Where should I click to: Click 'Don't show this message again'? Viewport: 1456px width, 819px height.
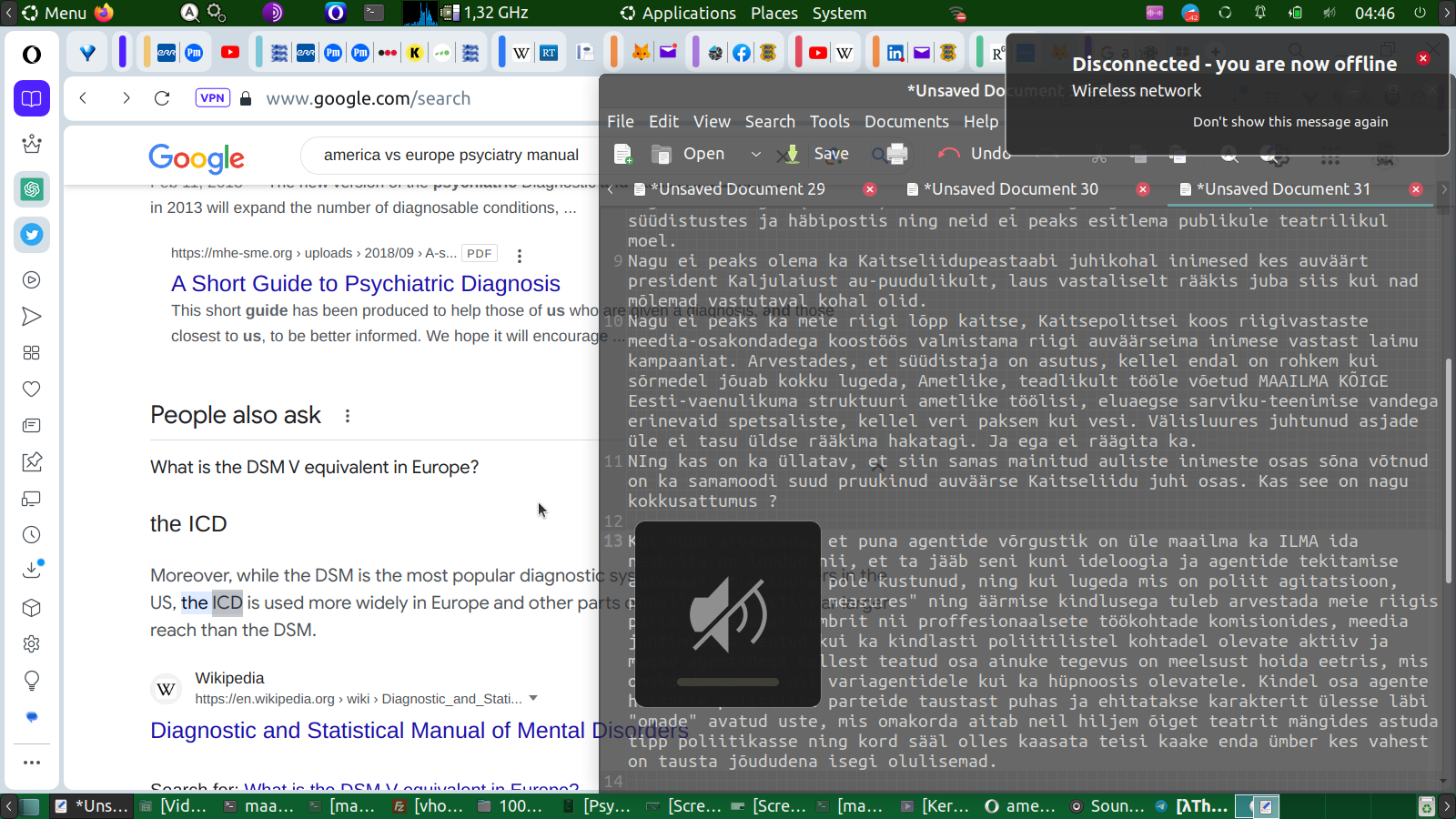point(1289,122)
